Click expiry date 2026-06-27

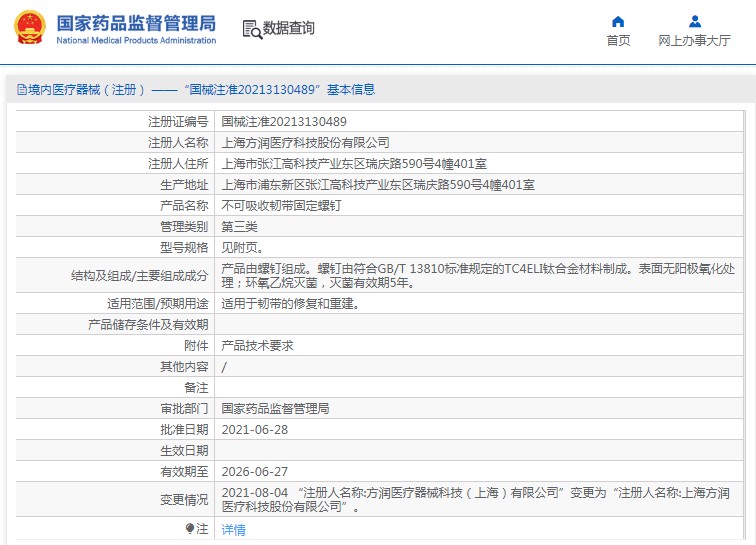(x=255, y=472)
